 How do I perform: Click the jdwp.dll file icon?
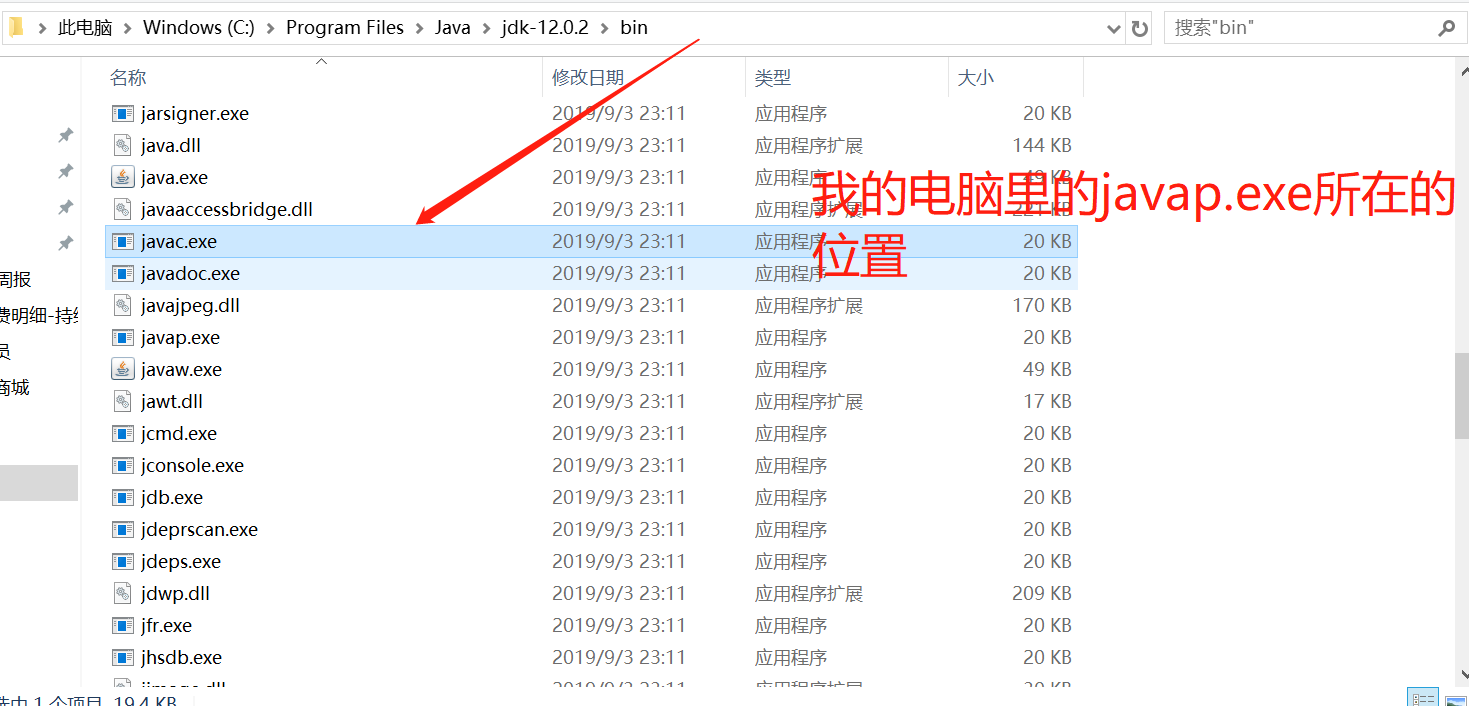[122, 593]
